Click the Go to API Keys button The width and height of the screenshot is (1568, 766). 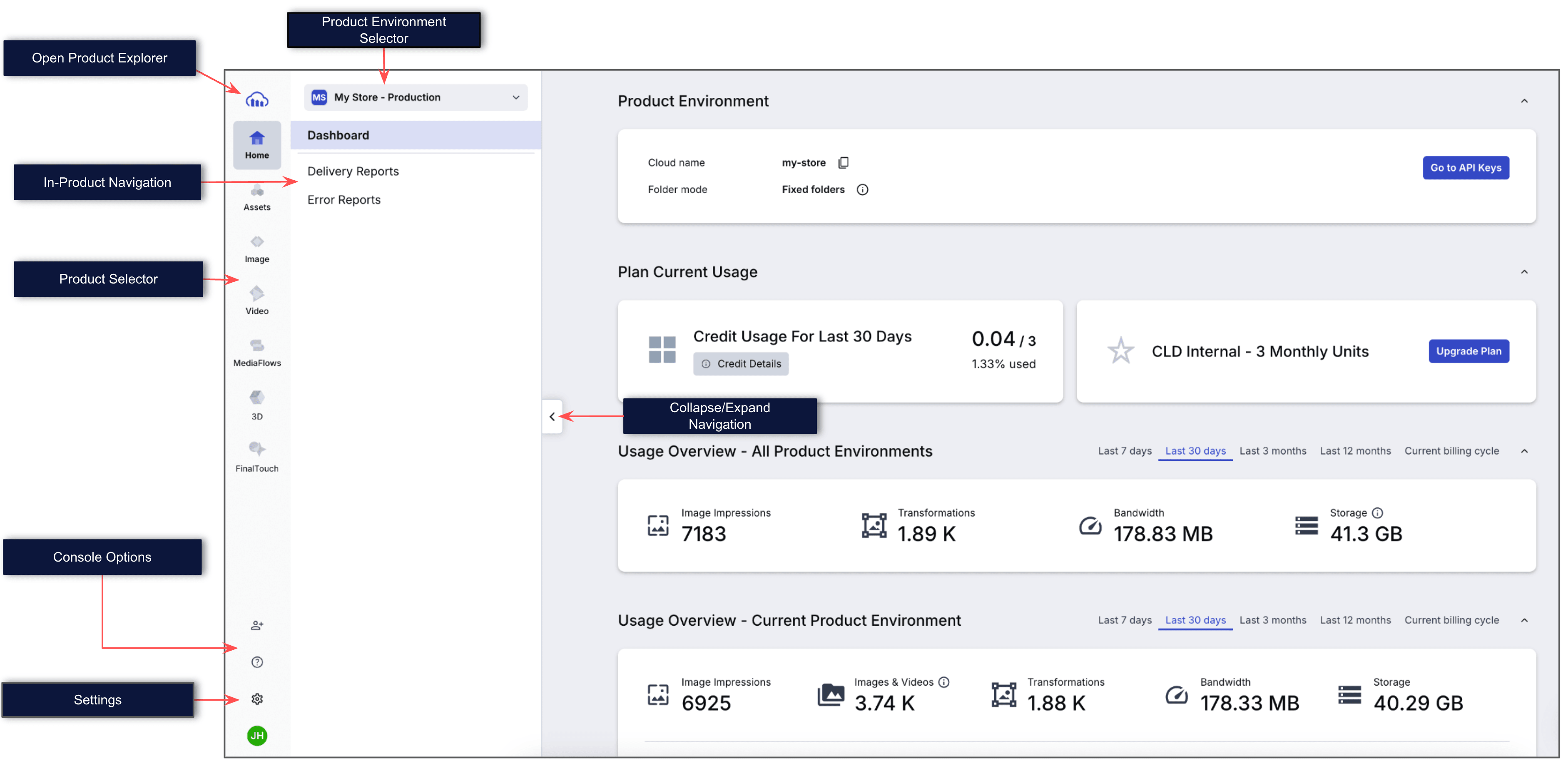pos(1465,168)
